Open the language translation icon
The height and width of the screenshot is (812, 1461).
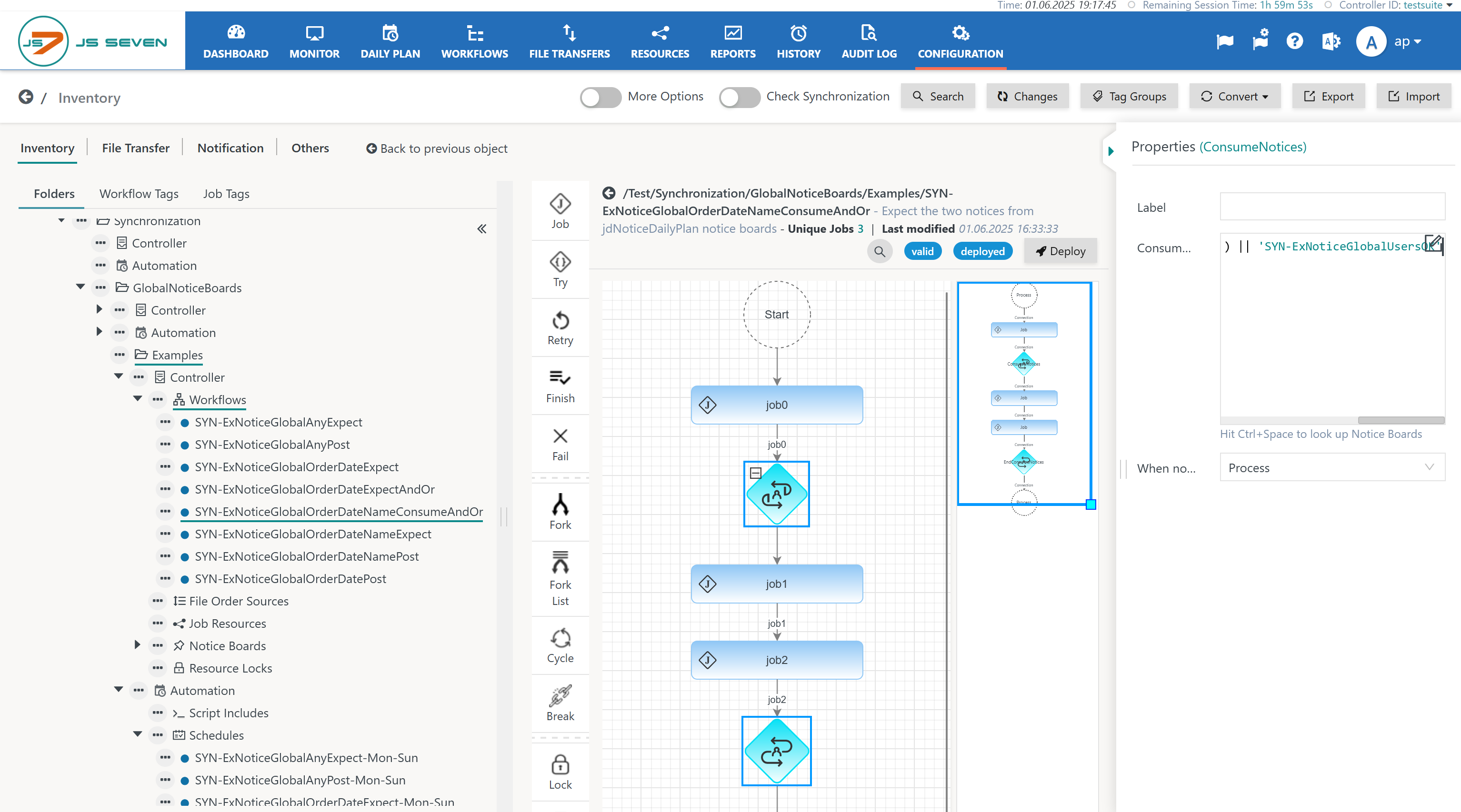point(1331,41)
